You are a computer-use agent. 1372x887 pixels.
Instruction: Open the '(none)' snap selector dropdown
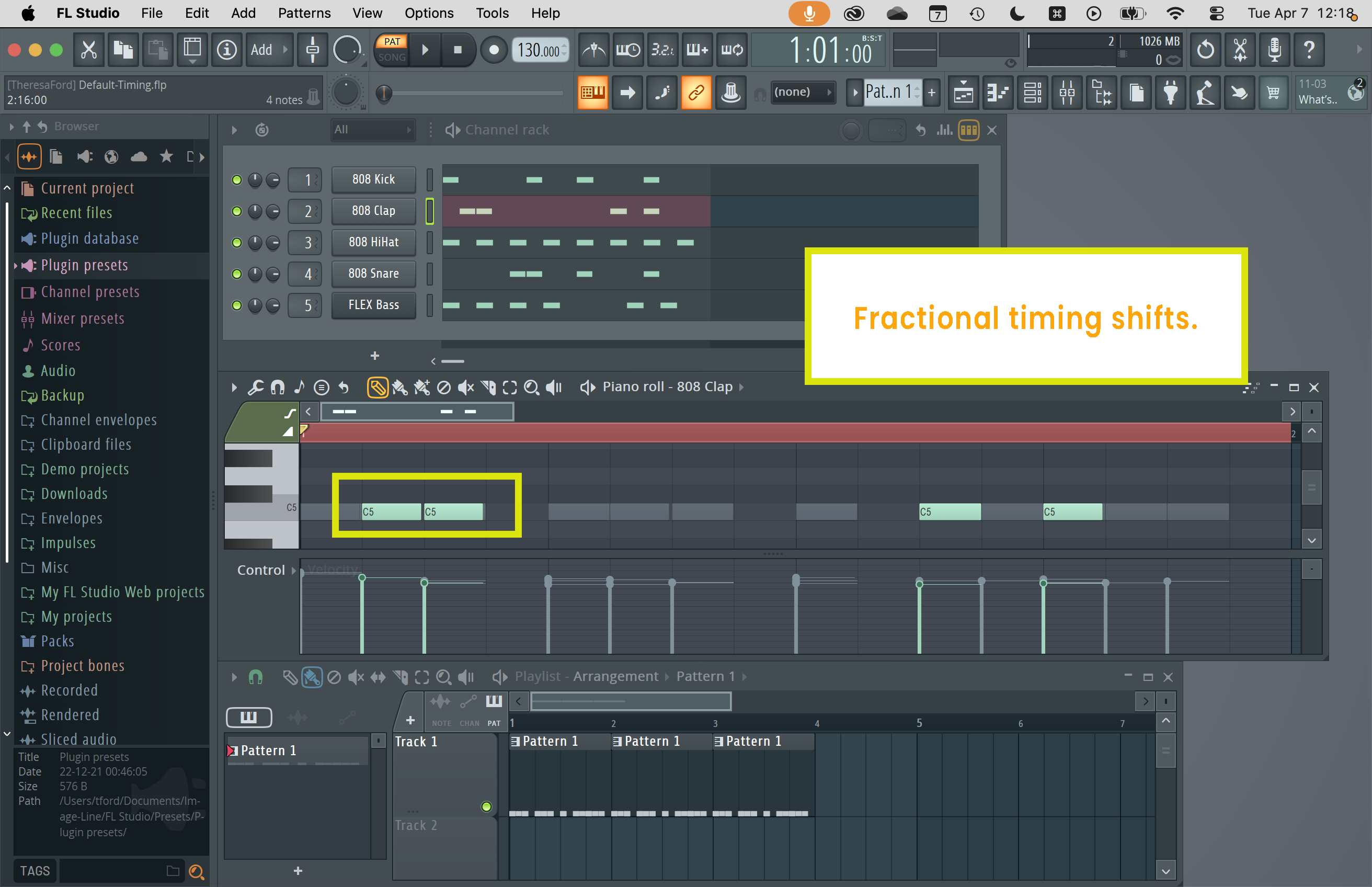(x=803, y=92)
